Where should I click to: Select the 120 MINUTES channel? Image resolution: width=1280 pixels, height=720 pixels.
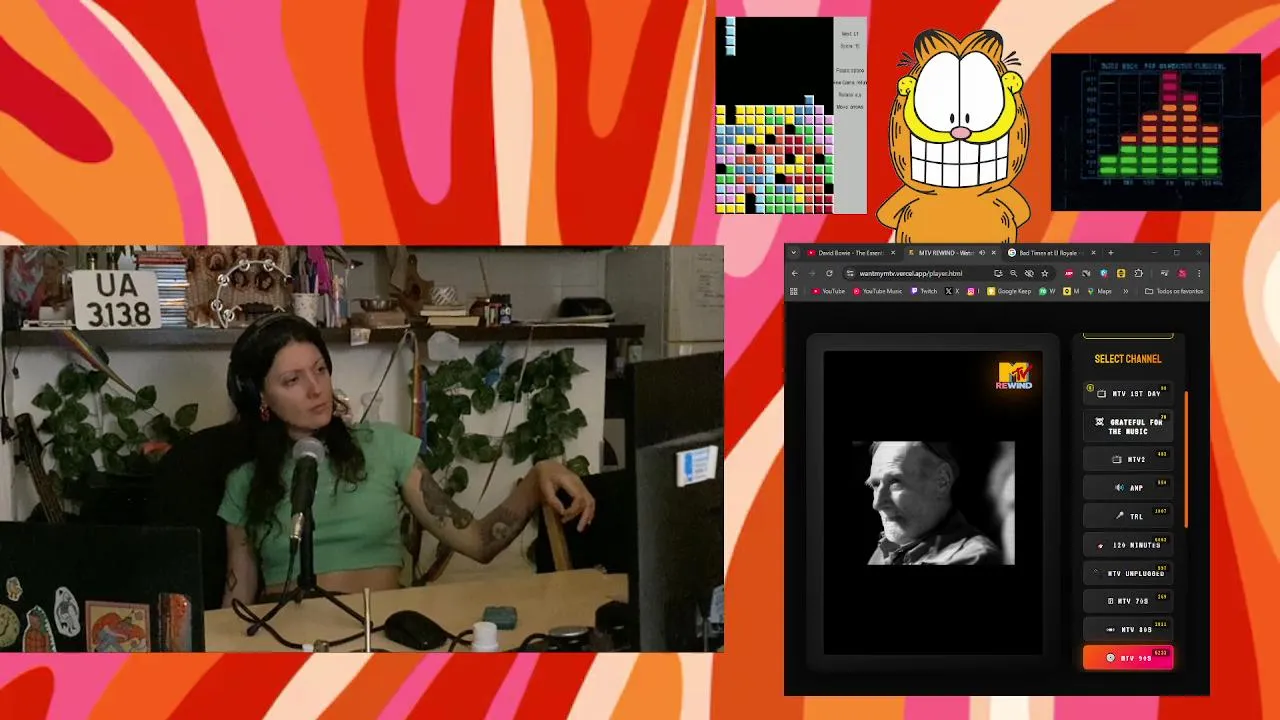pyautogui.click(x=1128, y=545)
